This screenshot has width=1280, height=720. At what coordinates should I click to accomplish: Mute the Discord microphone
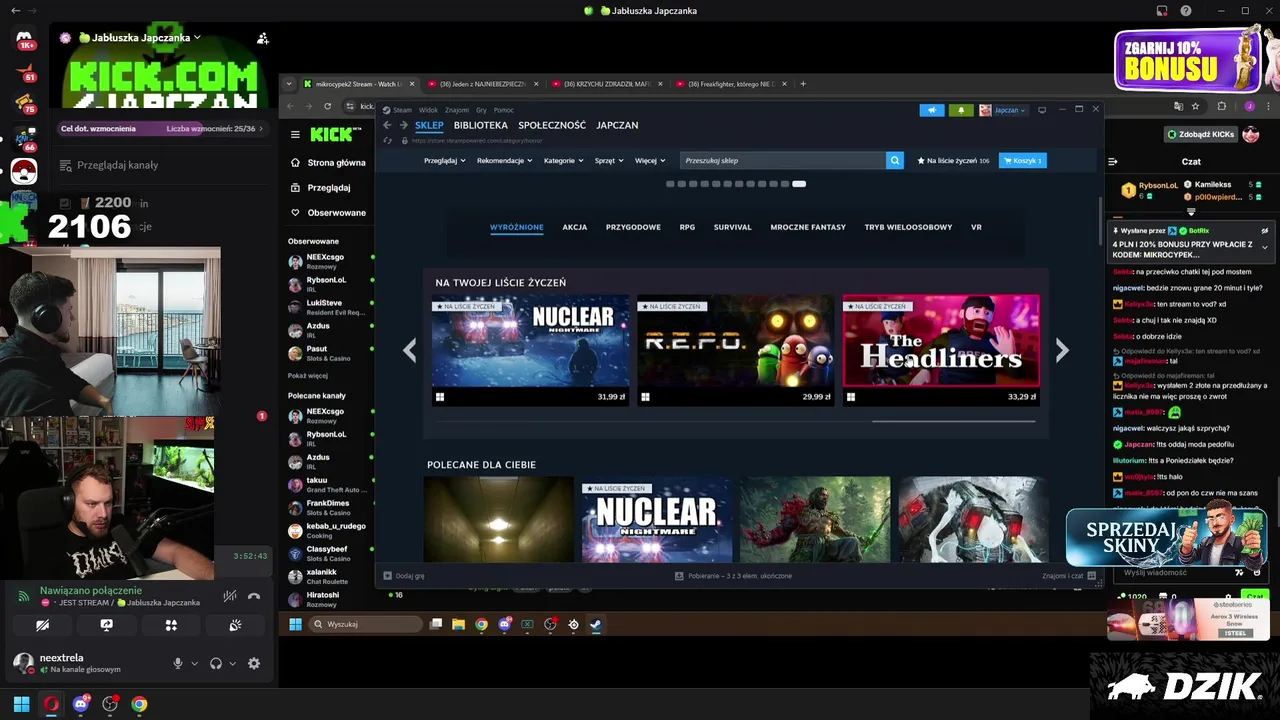tap(178, 663)
